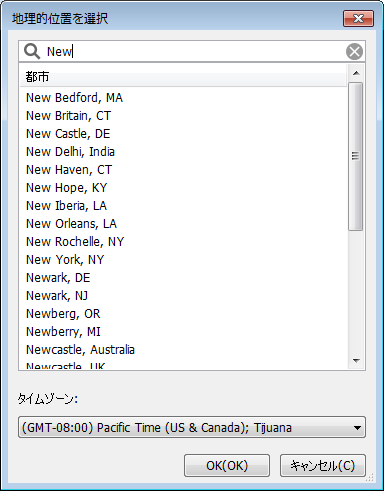Select New Rochelle, NY
Viewport: 384px width, 493px height.
[75, 242]
